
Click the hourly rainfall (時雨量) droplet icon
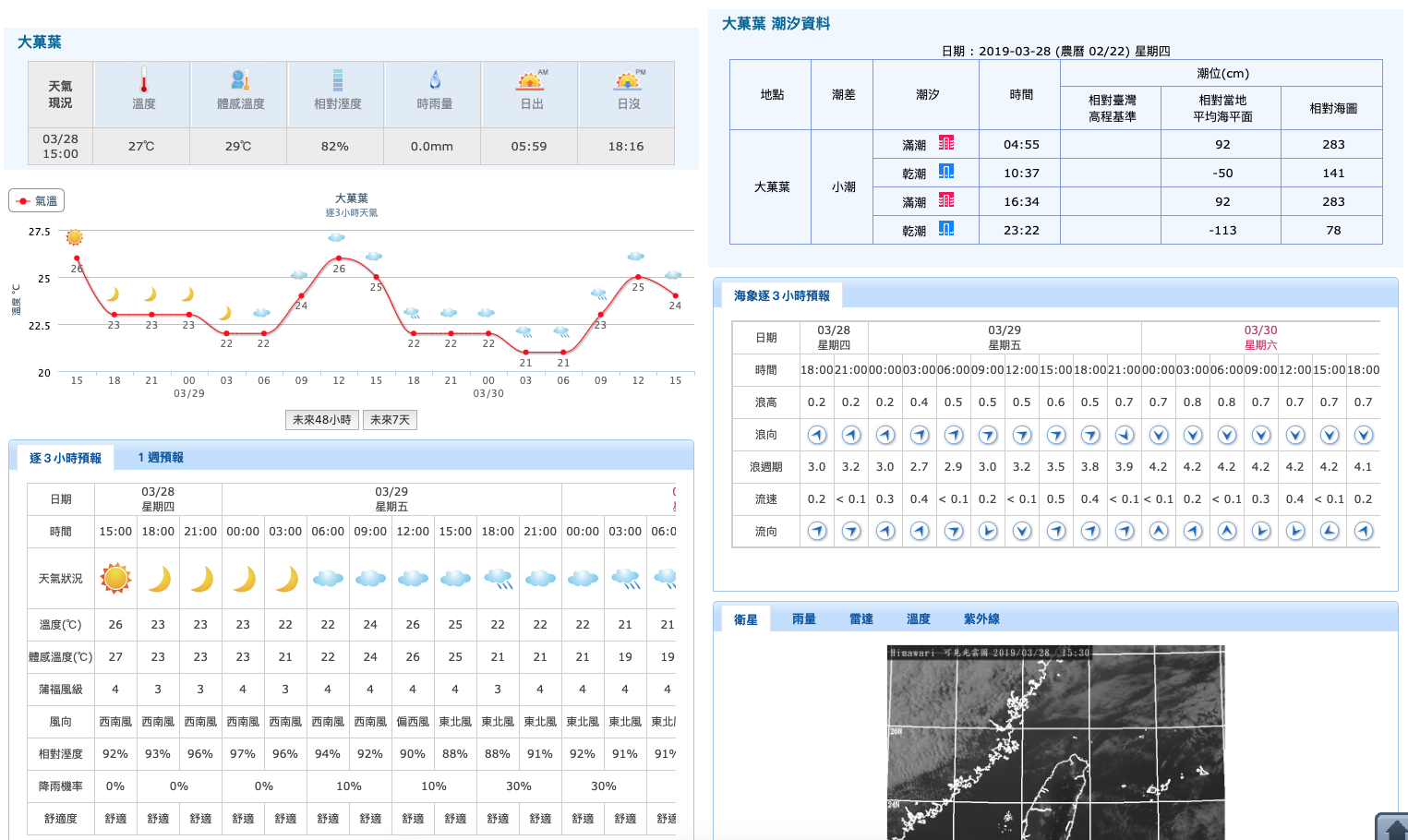(435, 79)
